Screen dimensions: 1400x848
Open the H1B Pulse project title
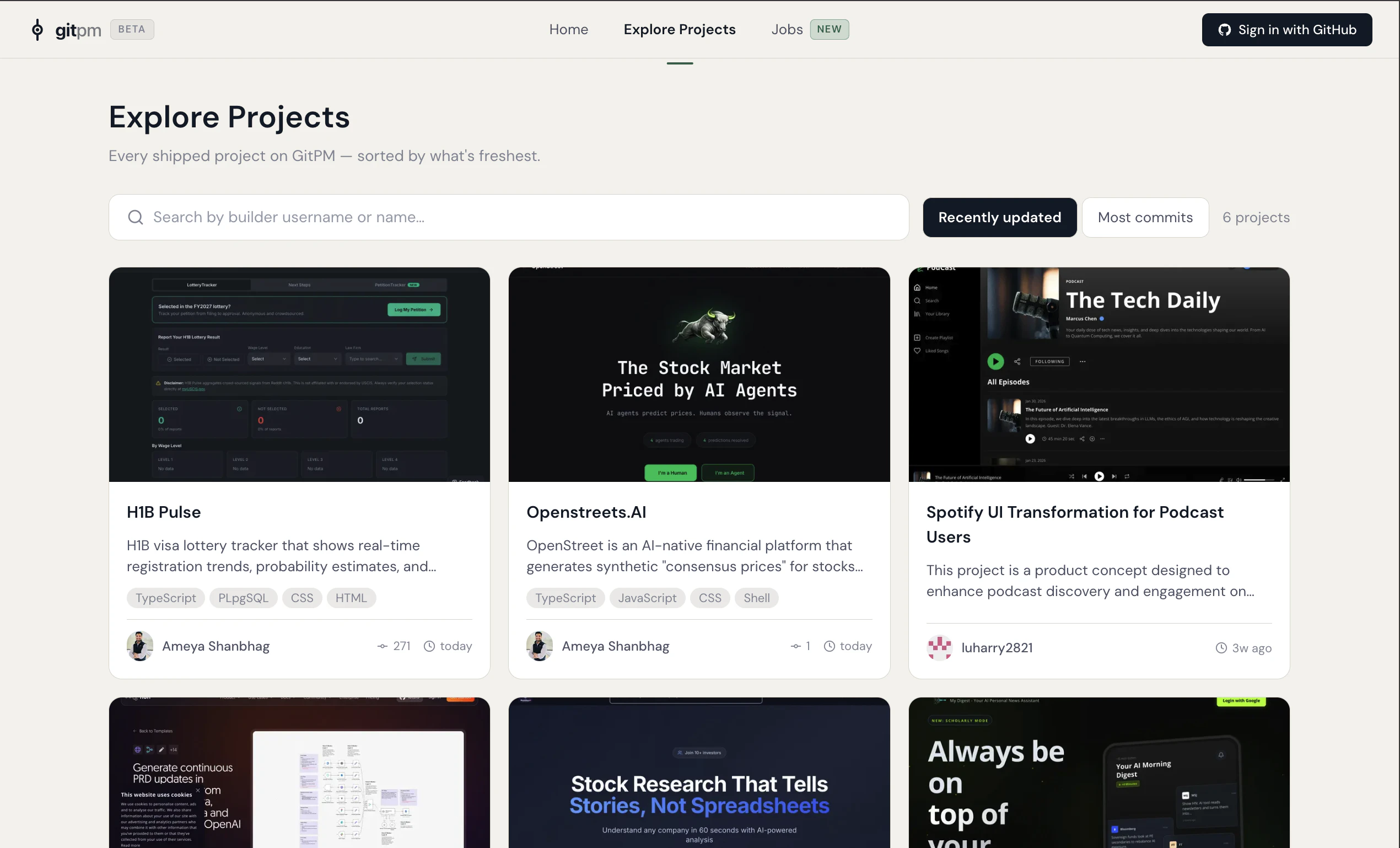coord(164,512)
